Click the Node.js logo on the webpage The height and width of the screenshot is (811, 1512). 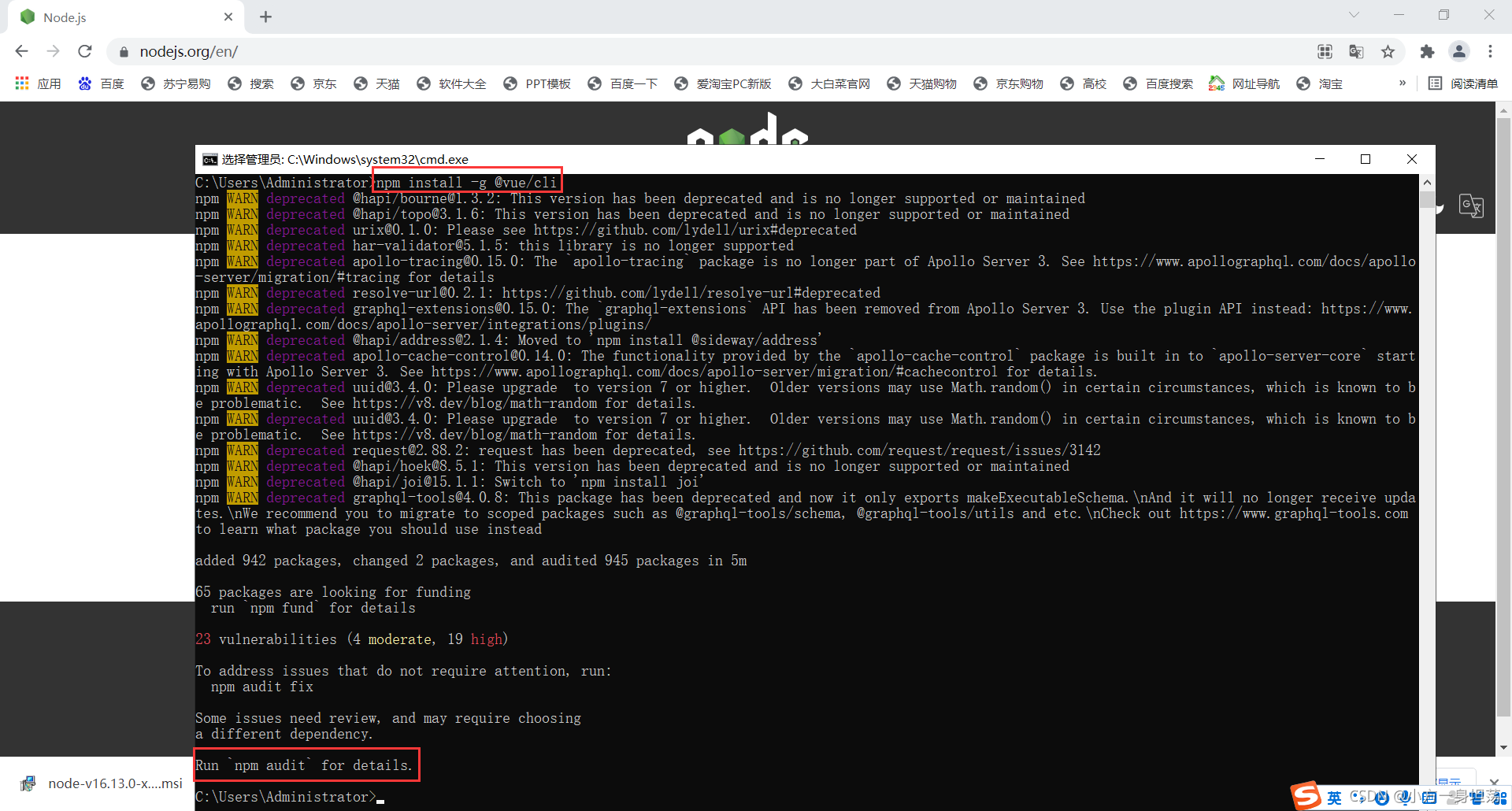(747, 128)
